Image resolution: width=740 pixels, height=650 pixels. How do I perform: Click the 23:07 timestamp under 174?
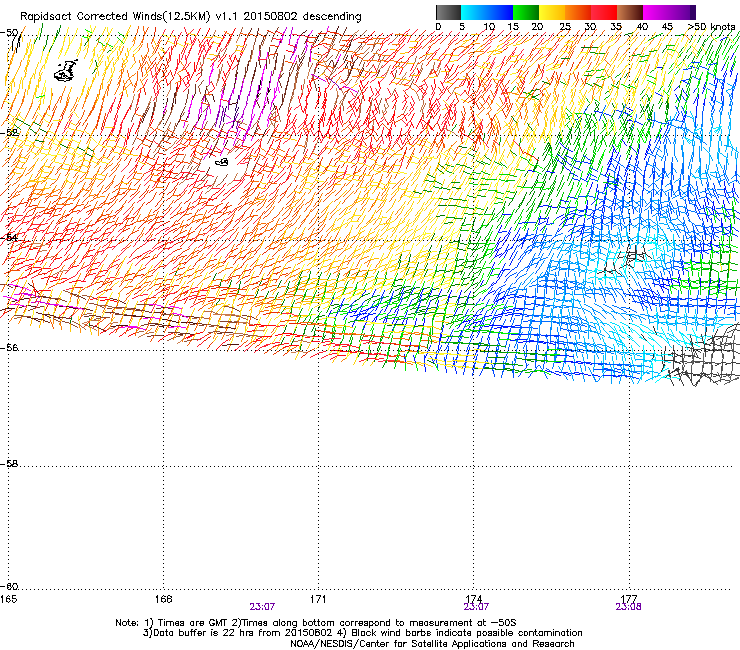(476, 607)
